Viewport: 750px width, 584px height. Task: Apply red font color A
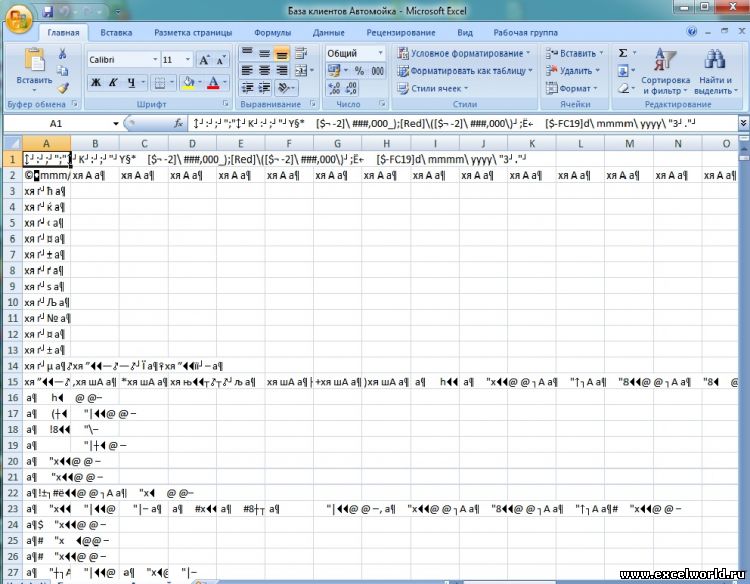[x=213, y=83]
